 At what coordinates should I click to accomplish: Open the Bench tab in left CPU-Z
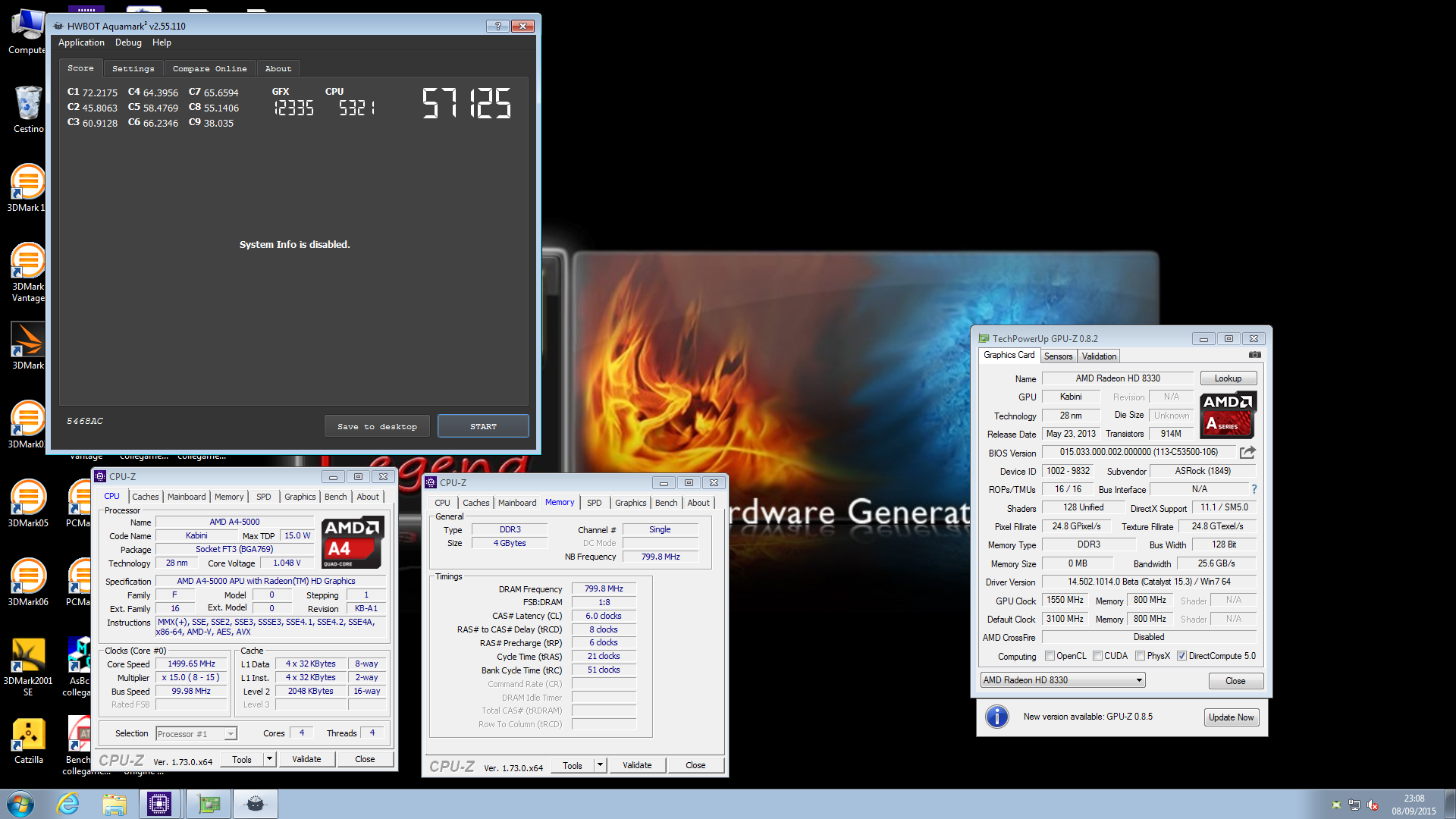(335, 497)
